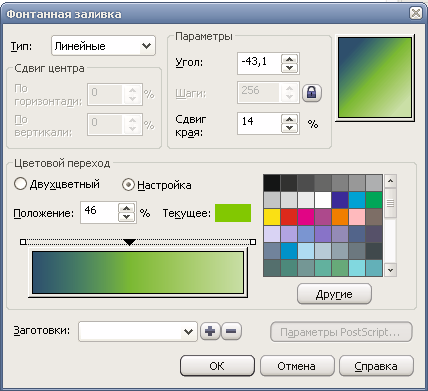Increase Сдвиг края with up arrow
Screen dimensions: 428x391
289,119
